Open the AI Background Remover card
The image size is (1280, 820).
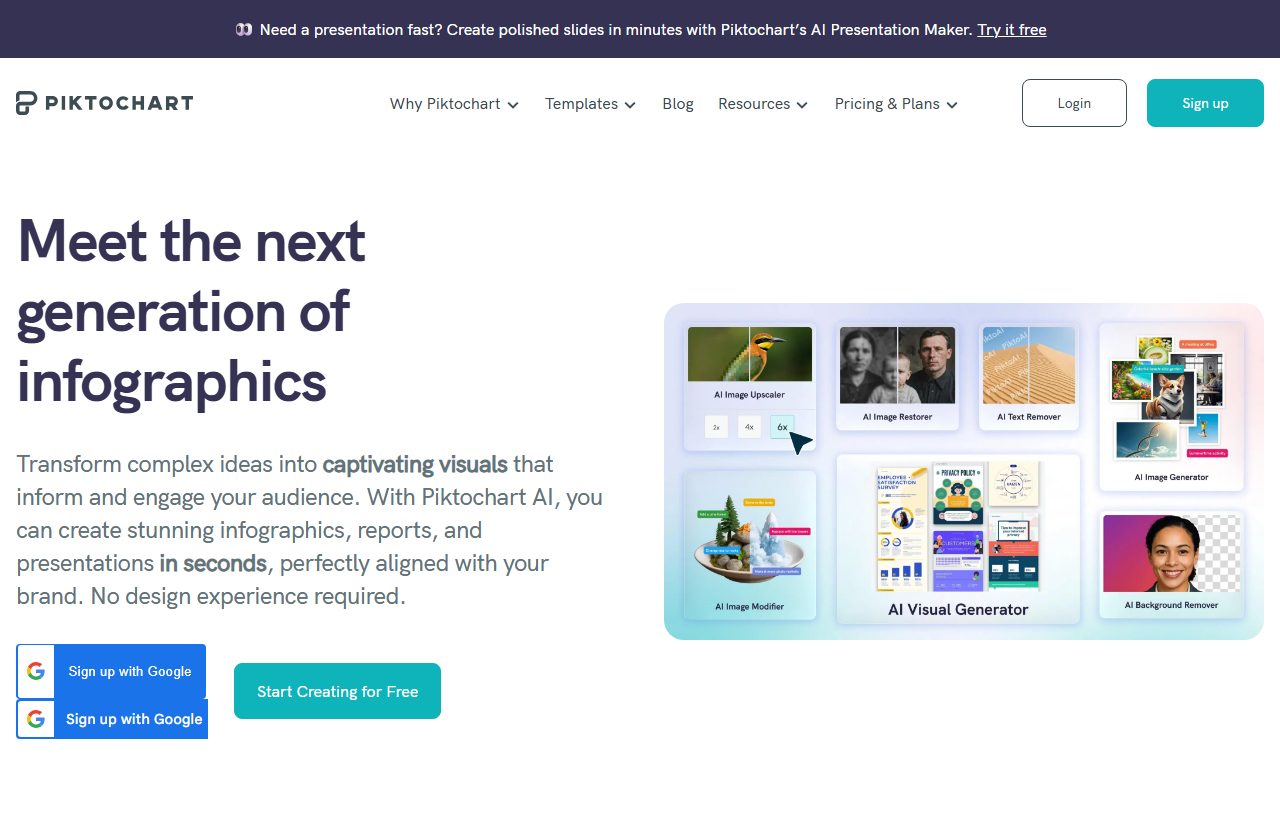tap(1171, 564)
